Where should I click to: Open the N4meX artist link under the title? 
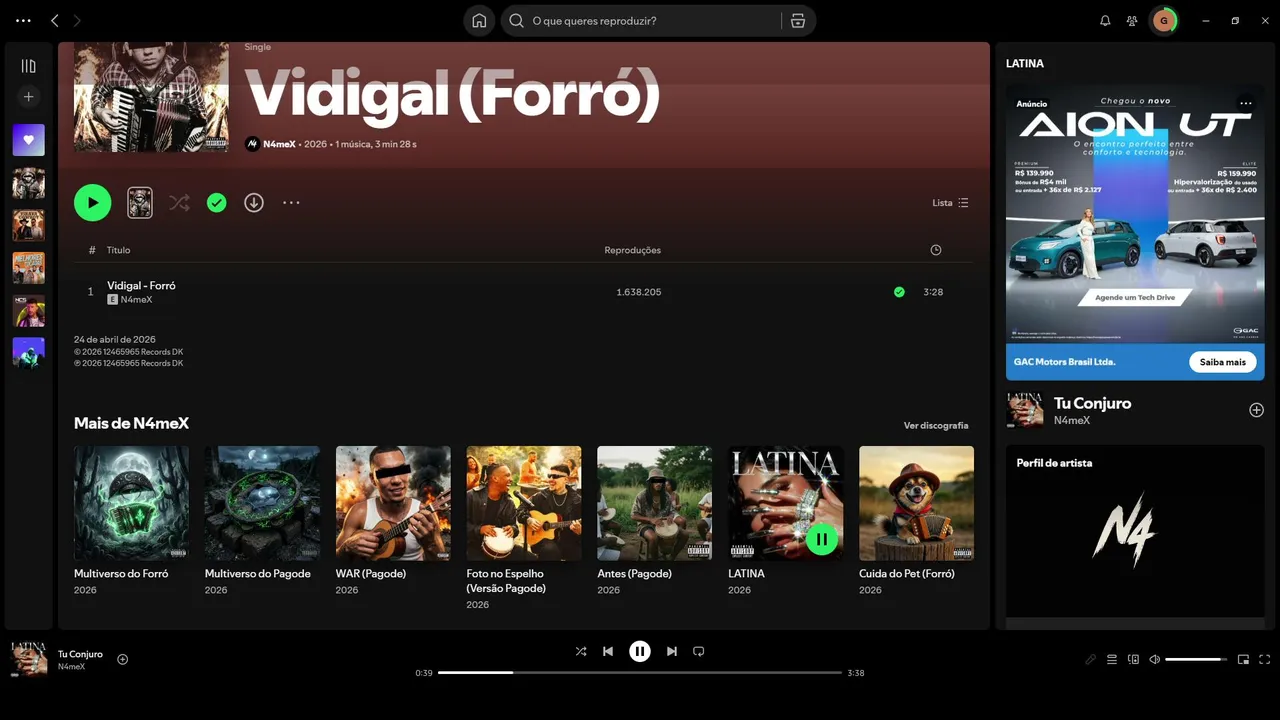[279, 144]
